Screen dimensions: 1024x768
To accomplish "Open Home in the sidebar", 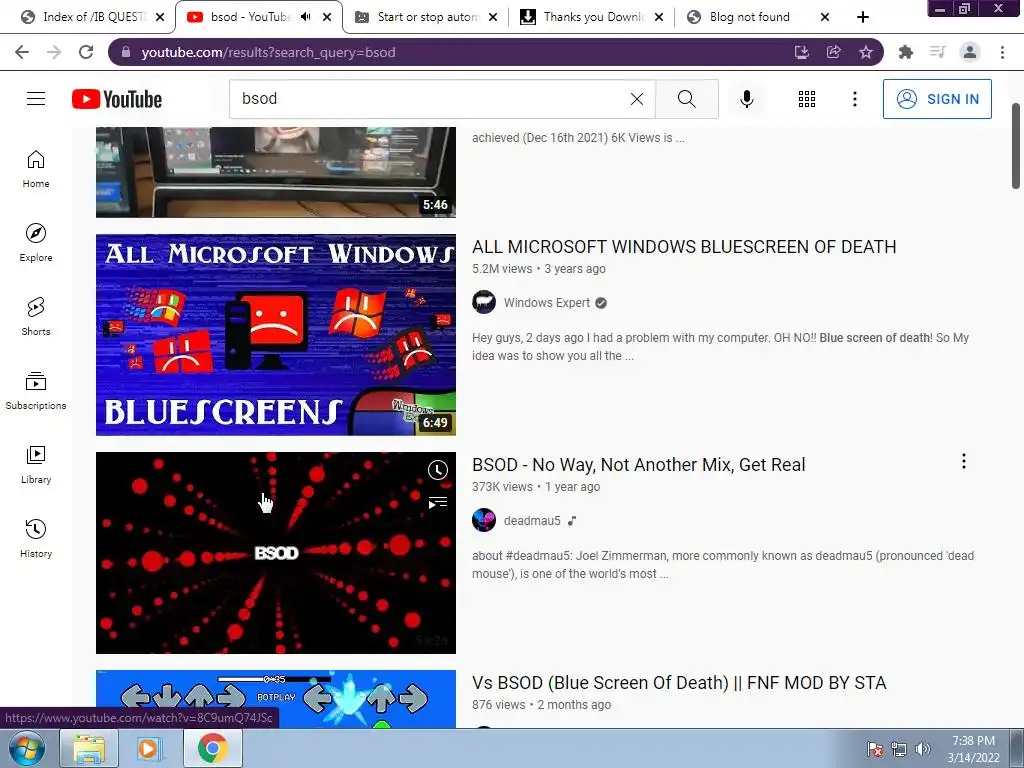I will coord(36,169).
